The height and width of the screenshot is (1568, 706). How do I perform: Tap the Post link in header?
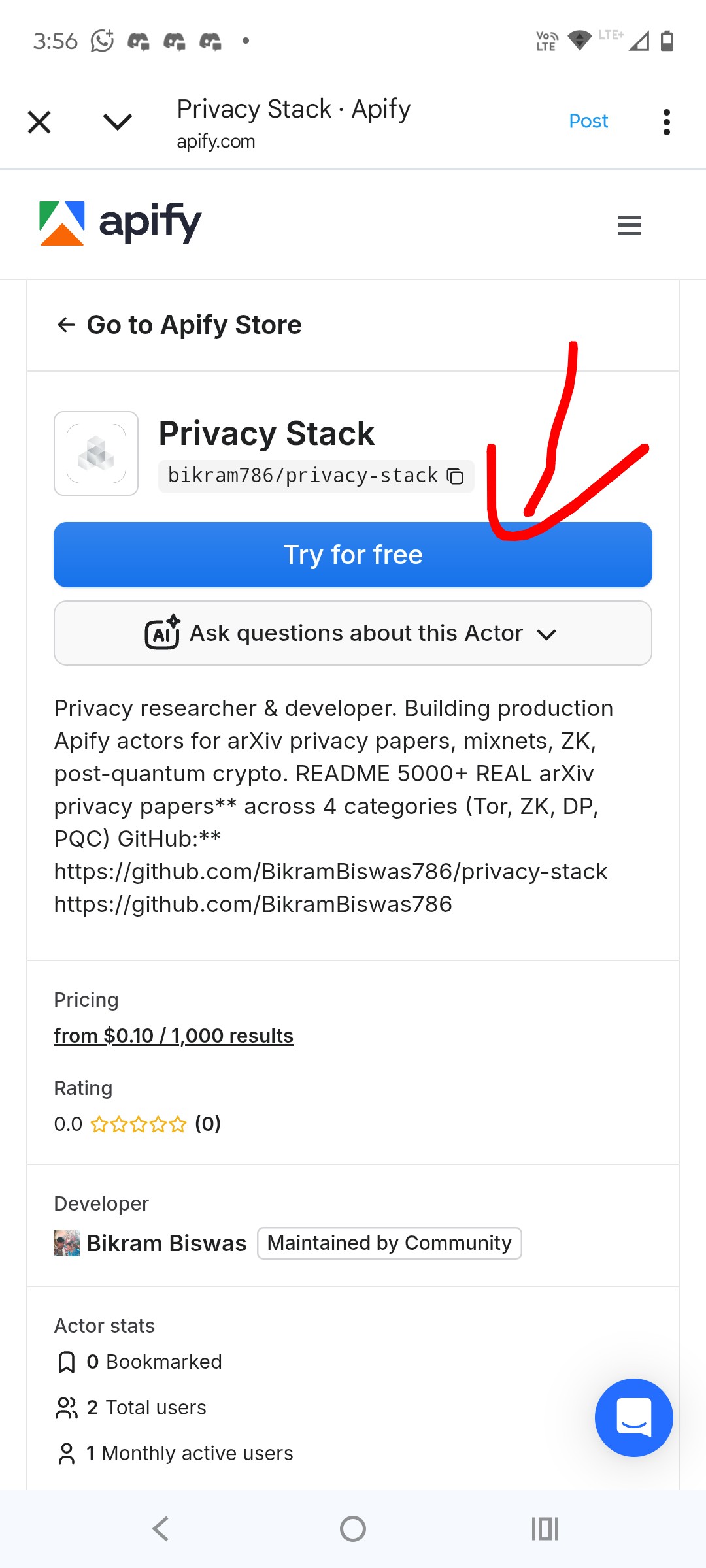588,121
